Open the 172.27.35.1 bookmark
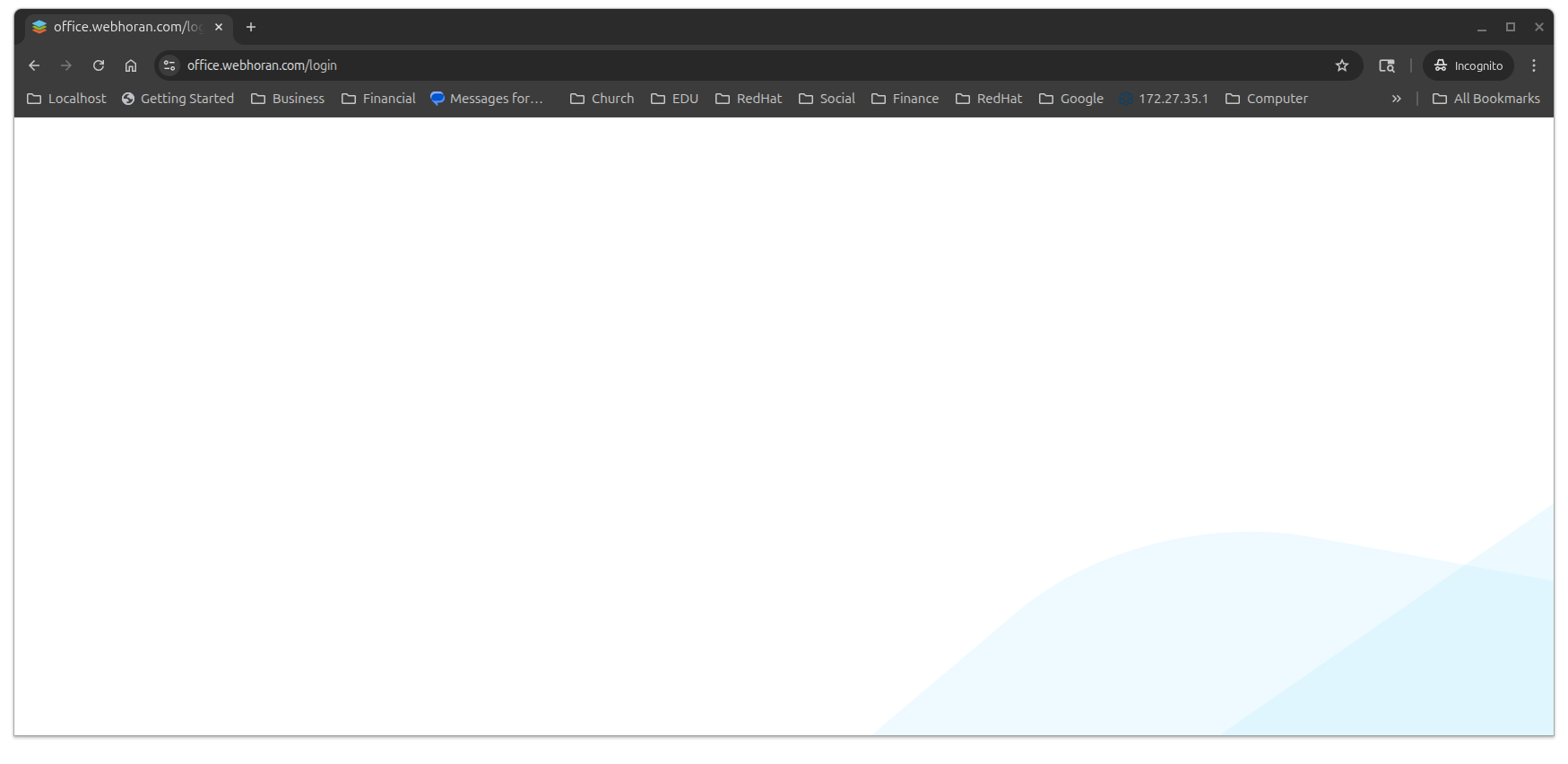 (x=1164, y=99)
